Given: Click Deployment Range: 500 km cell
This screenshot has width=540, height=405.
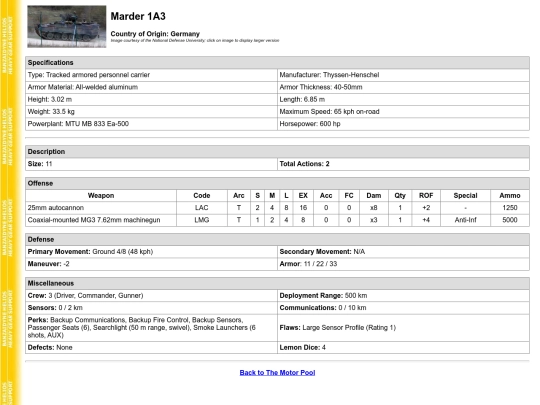Looking at the screenshot, I should (x=403, y=295).
